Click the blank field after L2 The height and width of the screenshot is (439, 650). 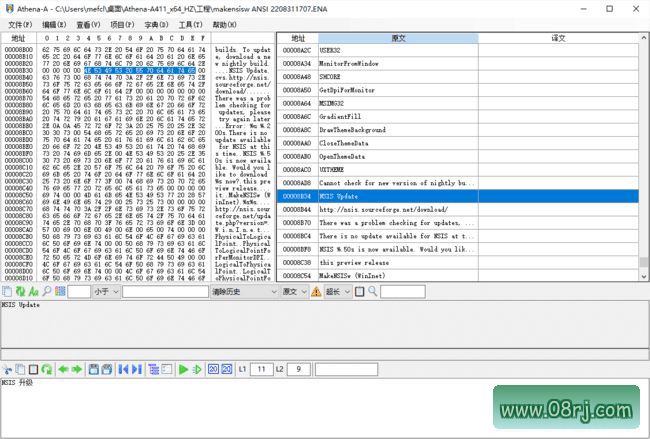click(347, 369)
